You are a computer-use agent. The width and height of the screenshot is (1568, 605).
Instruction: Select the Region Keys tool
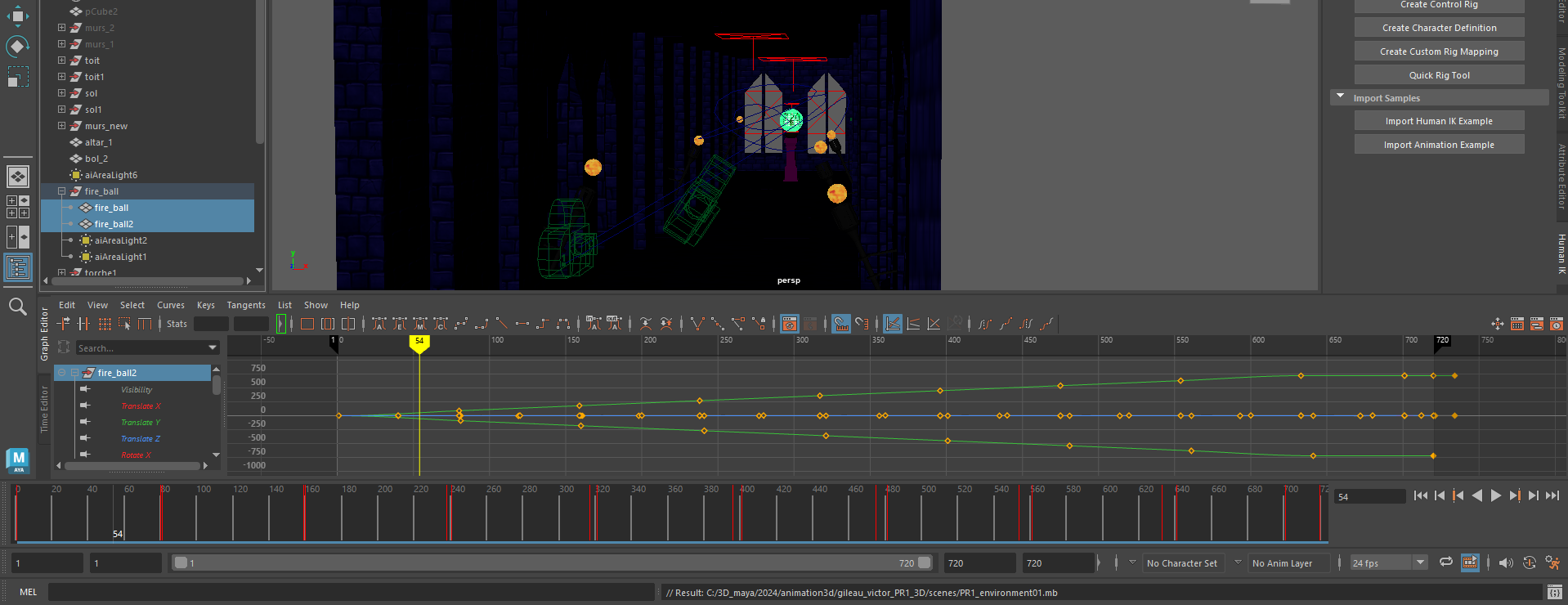[x=124, y=324]
